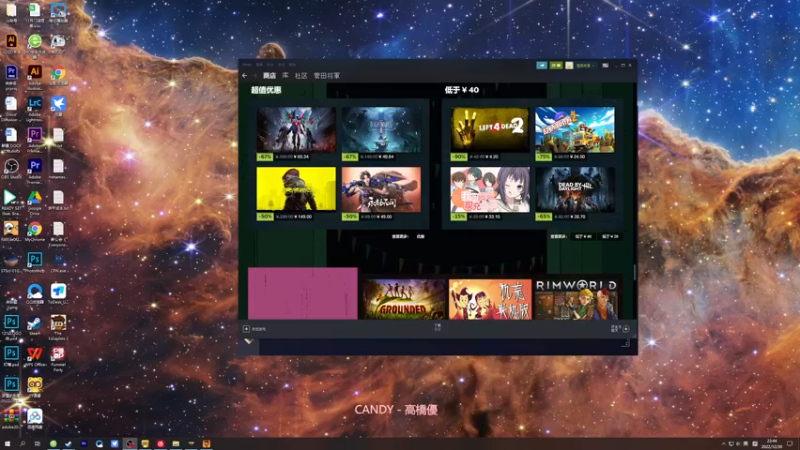Open the Left 4 Dead 2 deal
800x450 pixels.
(490, 130)
